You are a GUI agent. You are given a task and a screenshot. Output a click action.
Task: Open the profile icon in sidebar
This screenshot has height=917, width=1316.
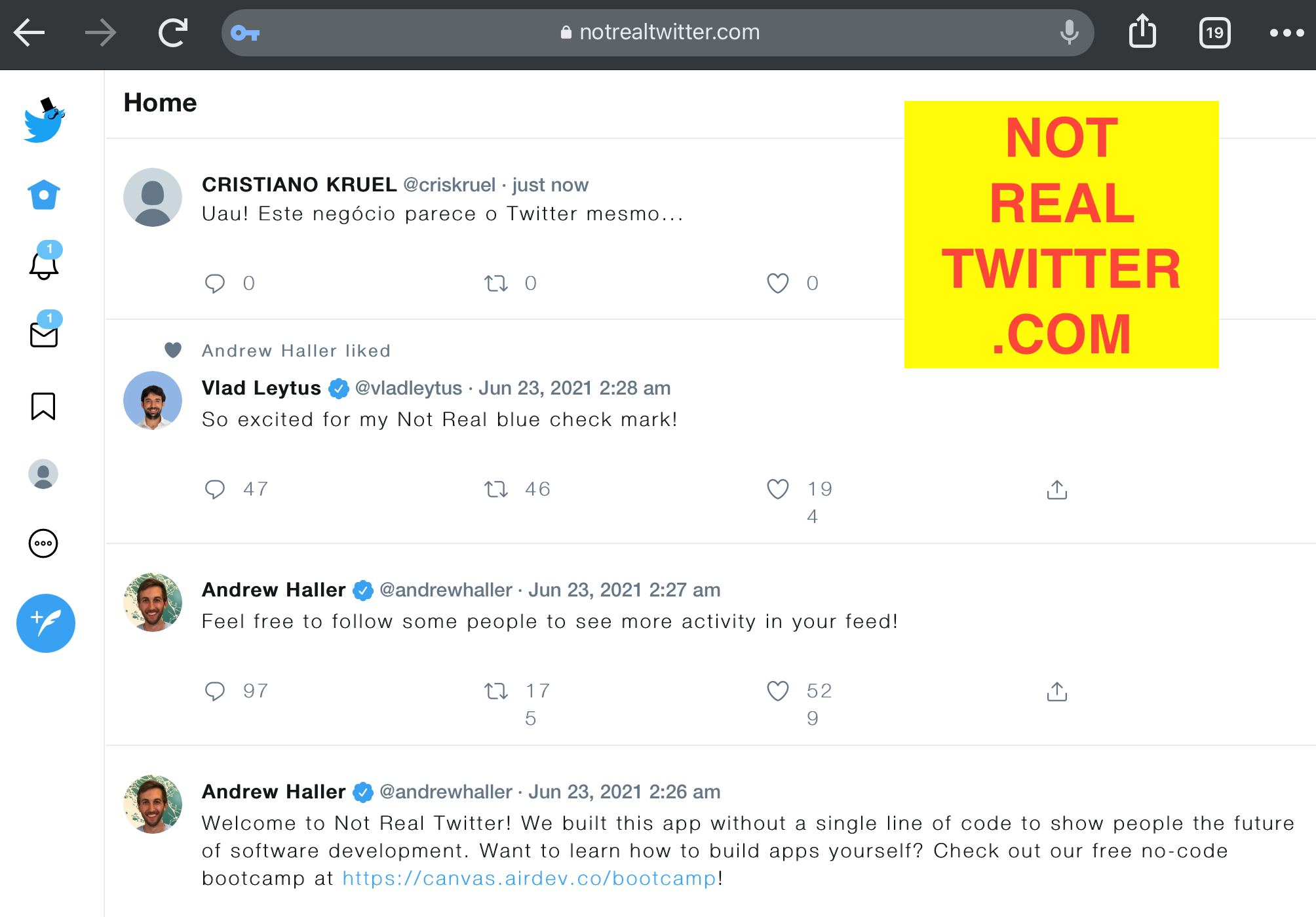(43, 474)
